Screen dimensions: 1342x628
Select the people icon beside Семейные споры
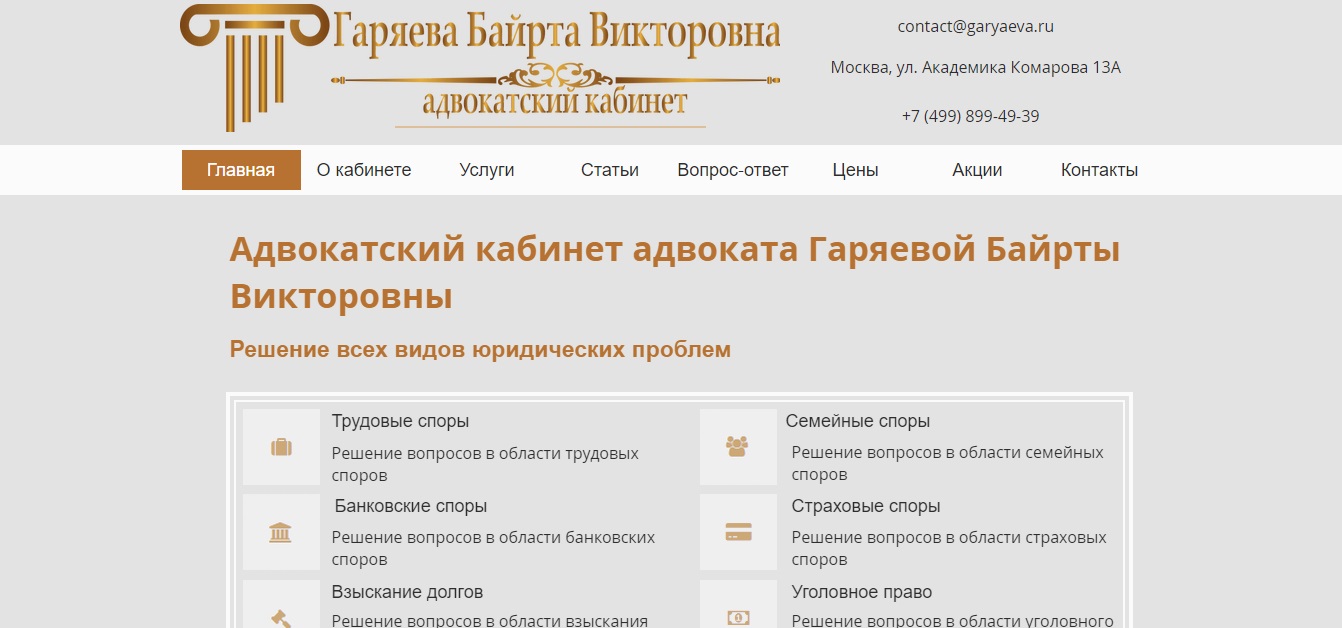tap(738, 446)
